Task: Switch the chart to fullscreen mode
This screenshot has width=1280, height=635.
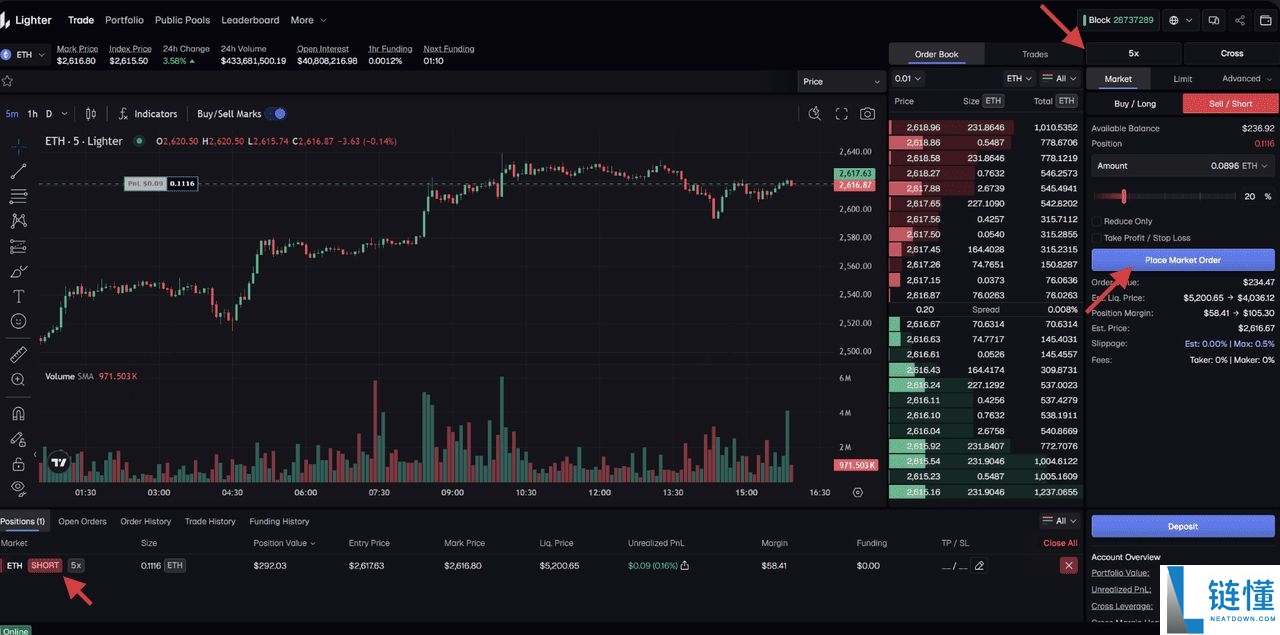Action: [x=841, y=114]
